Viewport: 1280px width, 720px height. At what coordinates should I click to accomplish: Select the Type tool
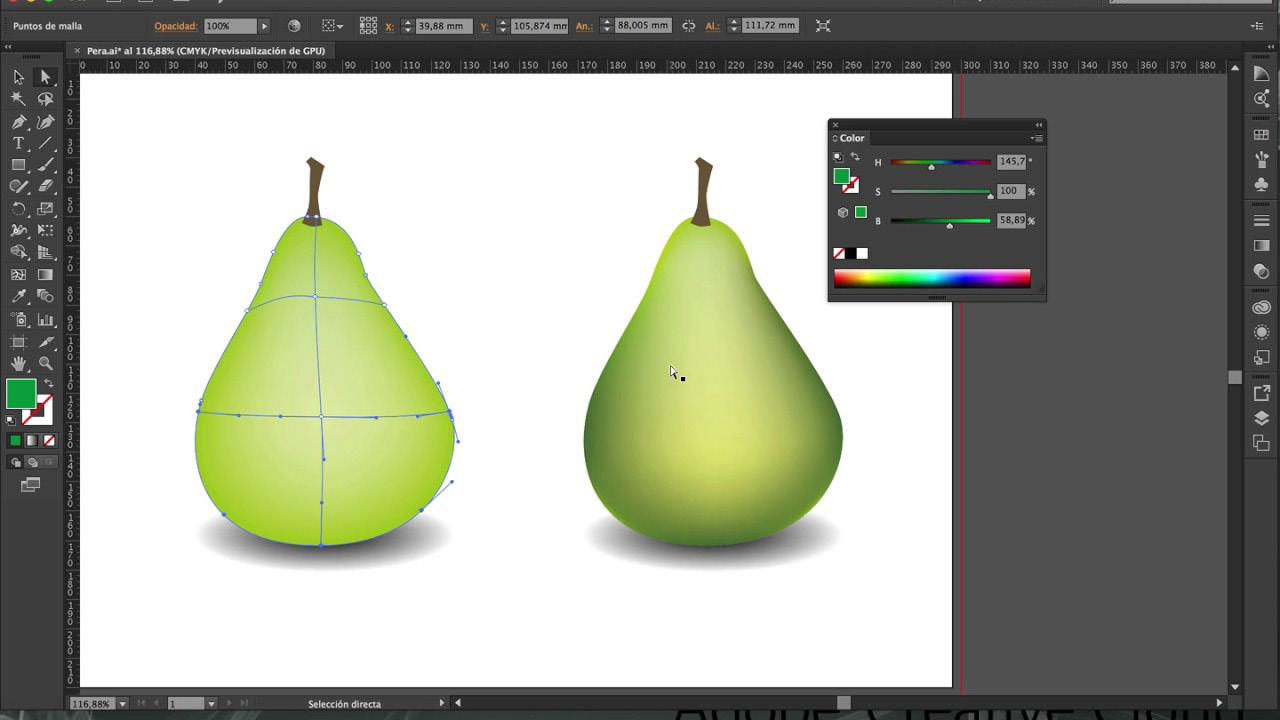[x=18, y=143]
